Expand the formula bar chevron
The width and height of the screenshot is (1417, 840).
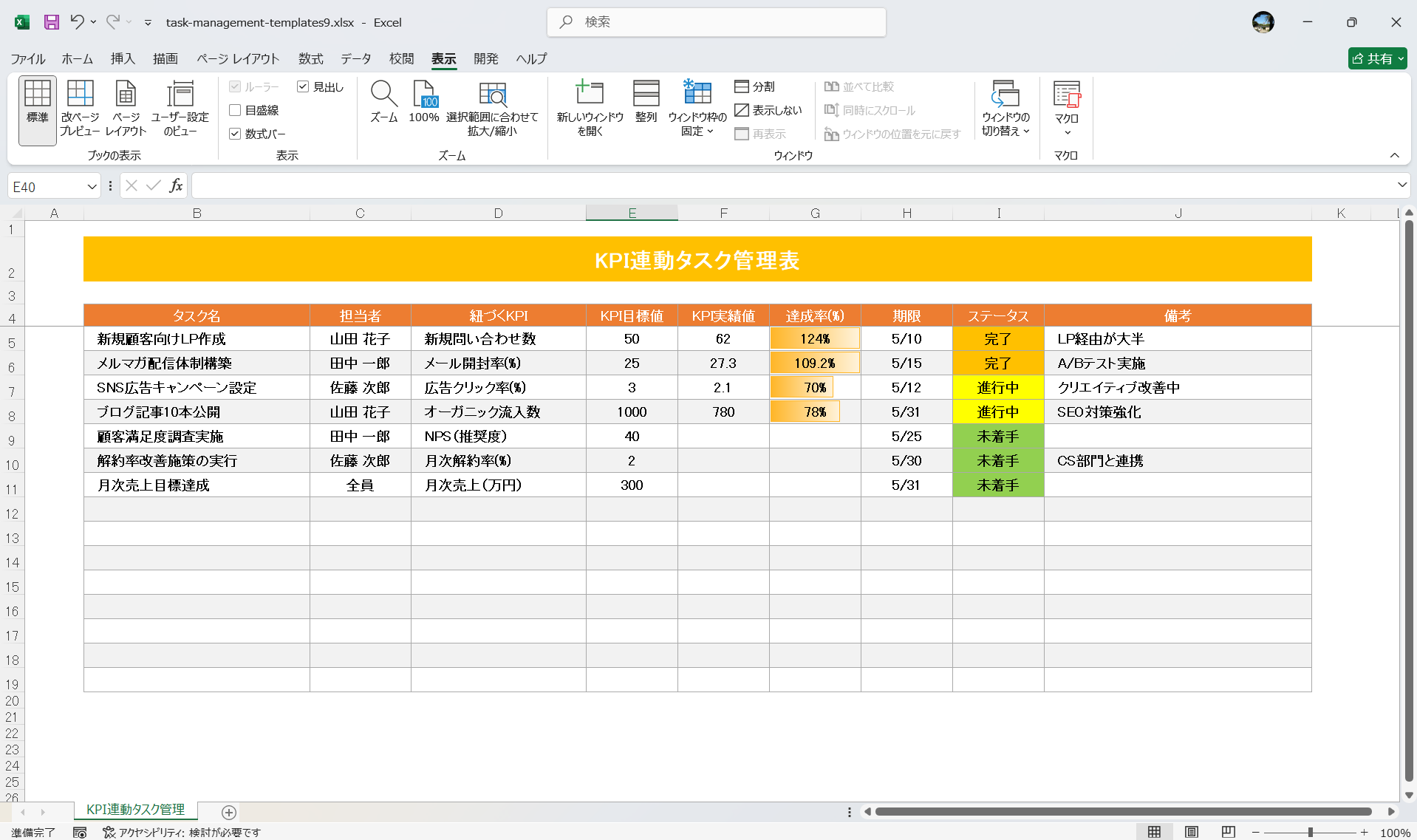pos(1401,185)
